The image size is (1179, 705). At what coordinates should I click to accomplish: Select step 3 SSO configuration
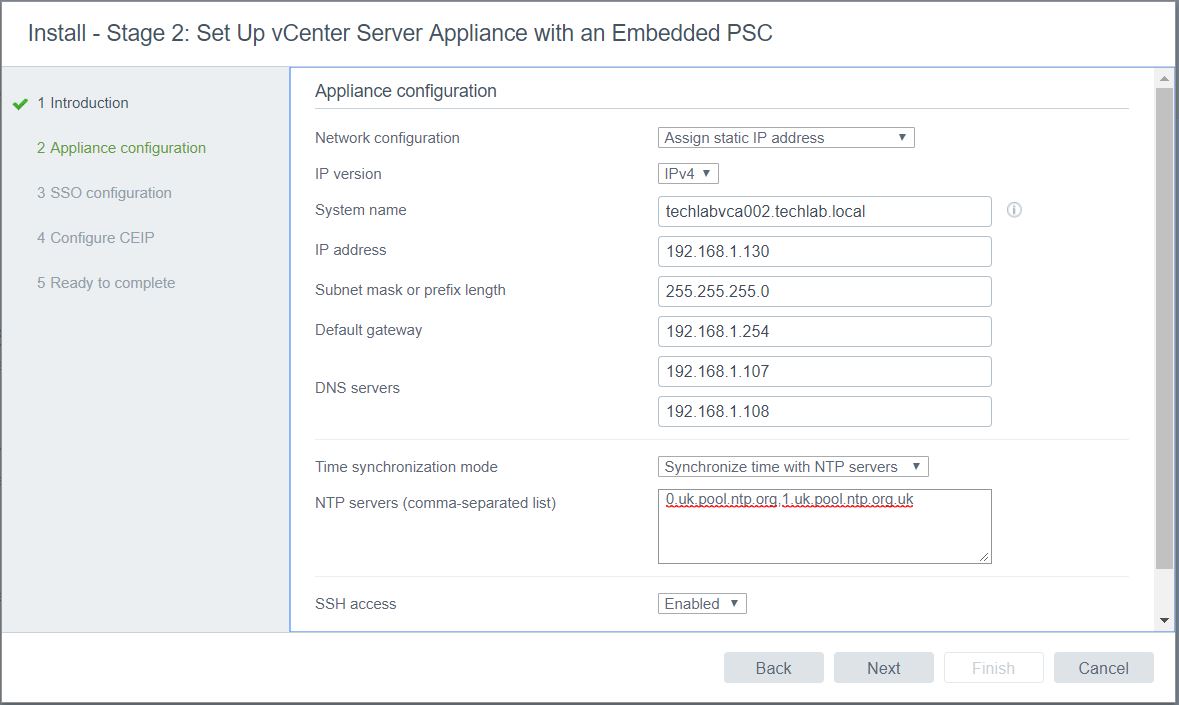[104, 193]
